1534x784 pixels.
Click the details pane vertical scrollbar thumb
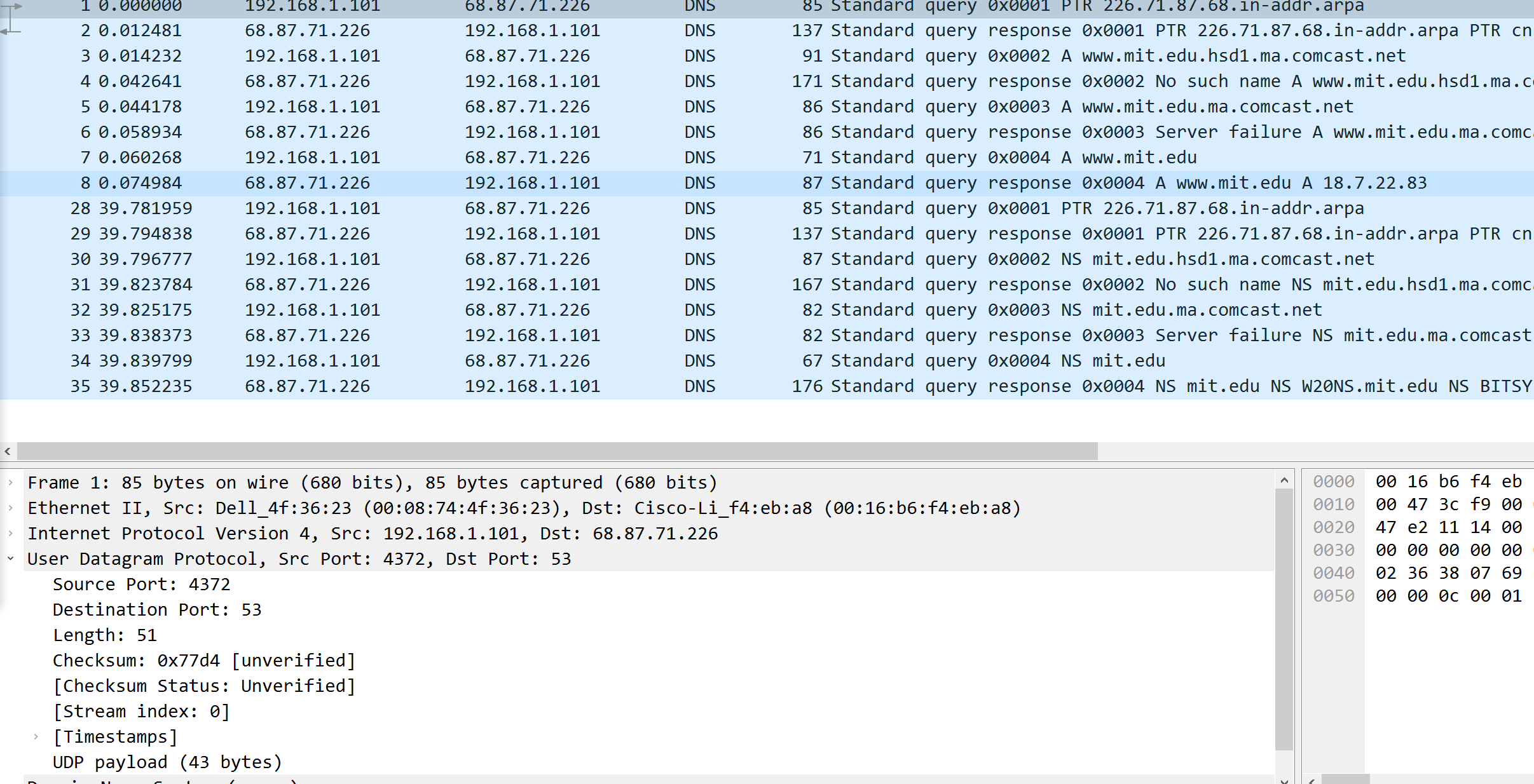pos(1284,619)
